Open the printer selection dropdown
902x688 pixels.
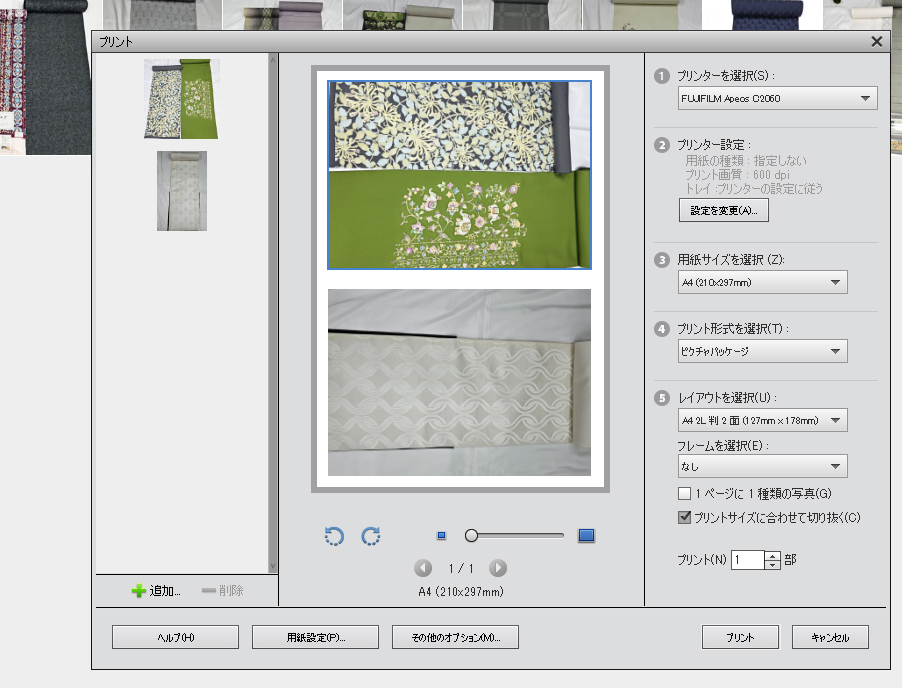[x=777, y=98]
